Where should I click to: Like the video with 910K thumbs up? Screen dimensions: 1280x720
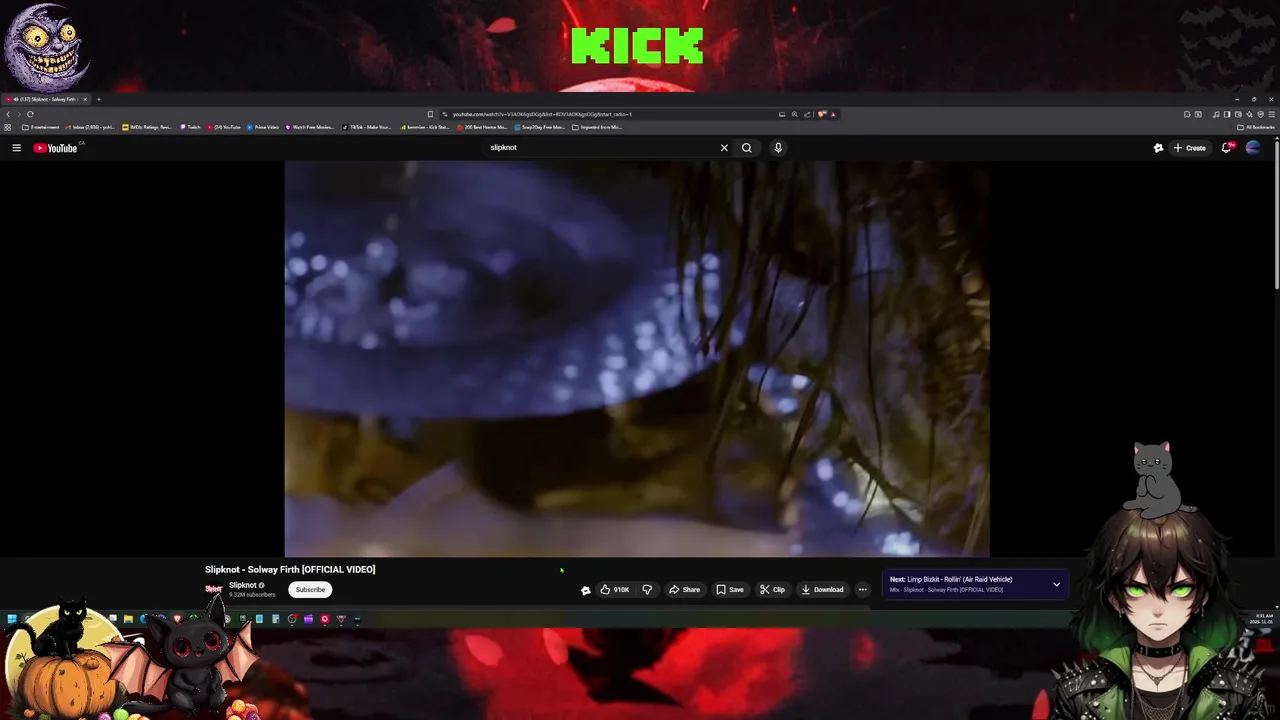coord(614,589)
